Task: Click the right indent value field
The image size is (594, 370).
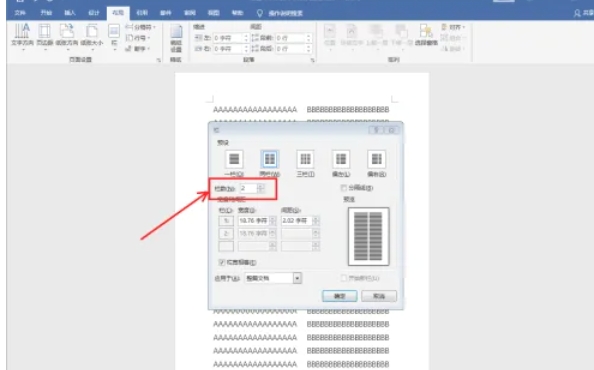Action: (231, 49)
